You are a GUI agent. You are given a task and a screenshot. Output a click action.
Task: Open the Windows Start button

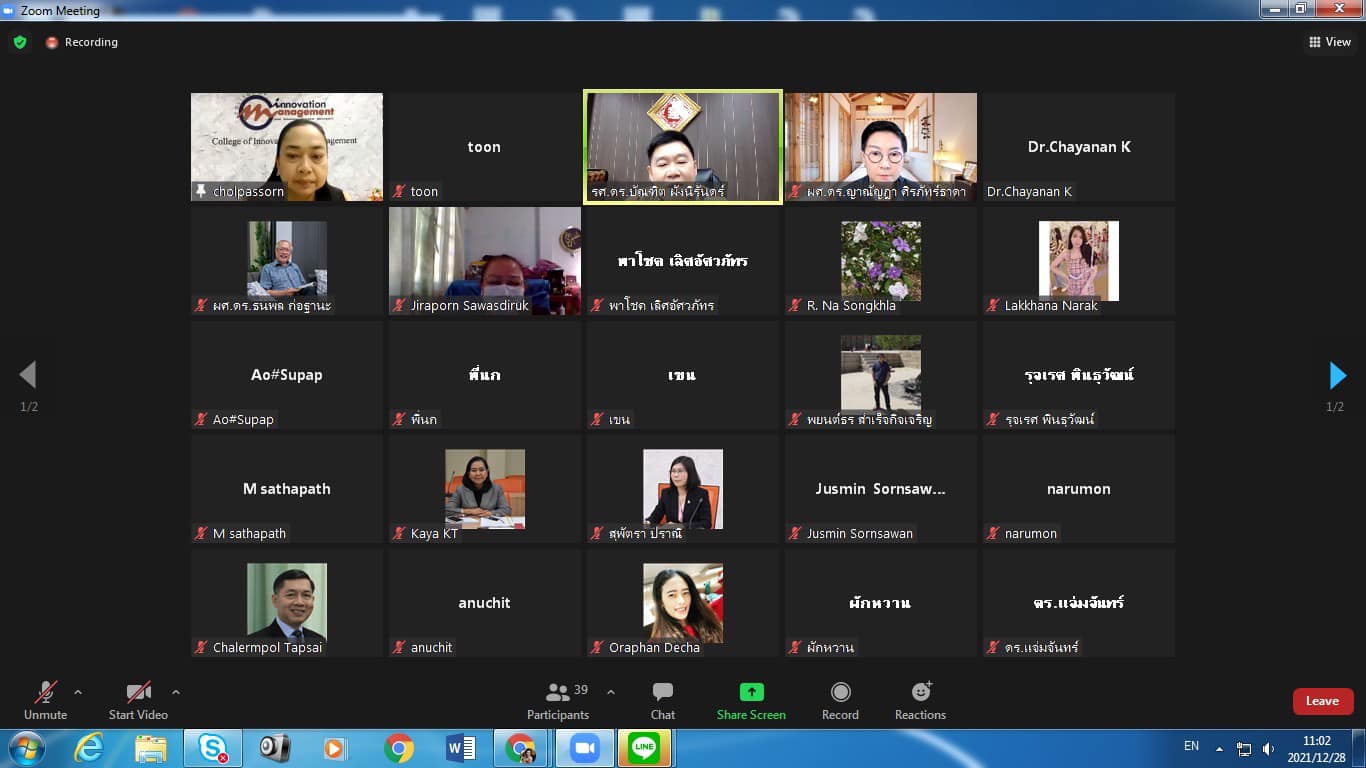[25, 748]
